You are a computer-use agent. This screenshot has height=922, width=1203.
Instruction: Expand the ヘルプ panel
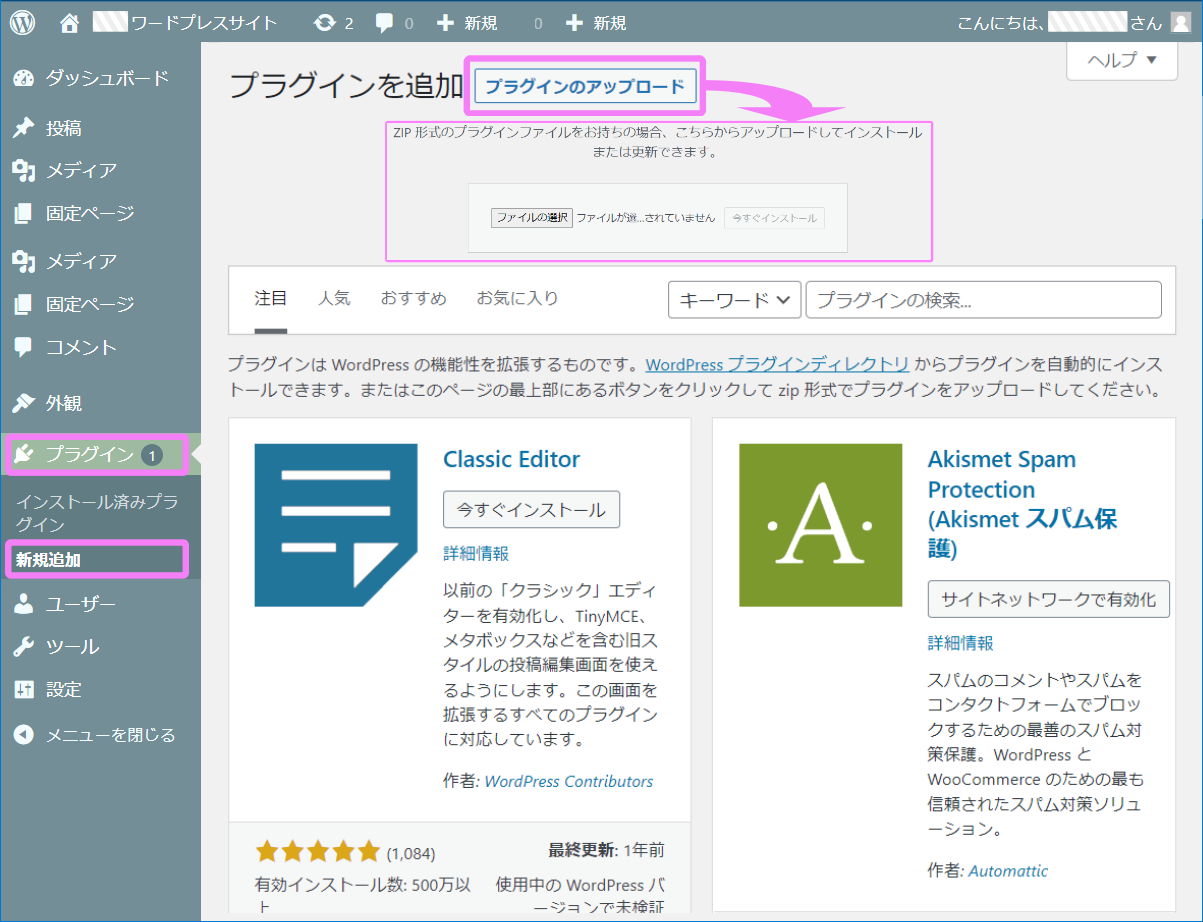(x=1121, y=61)
